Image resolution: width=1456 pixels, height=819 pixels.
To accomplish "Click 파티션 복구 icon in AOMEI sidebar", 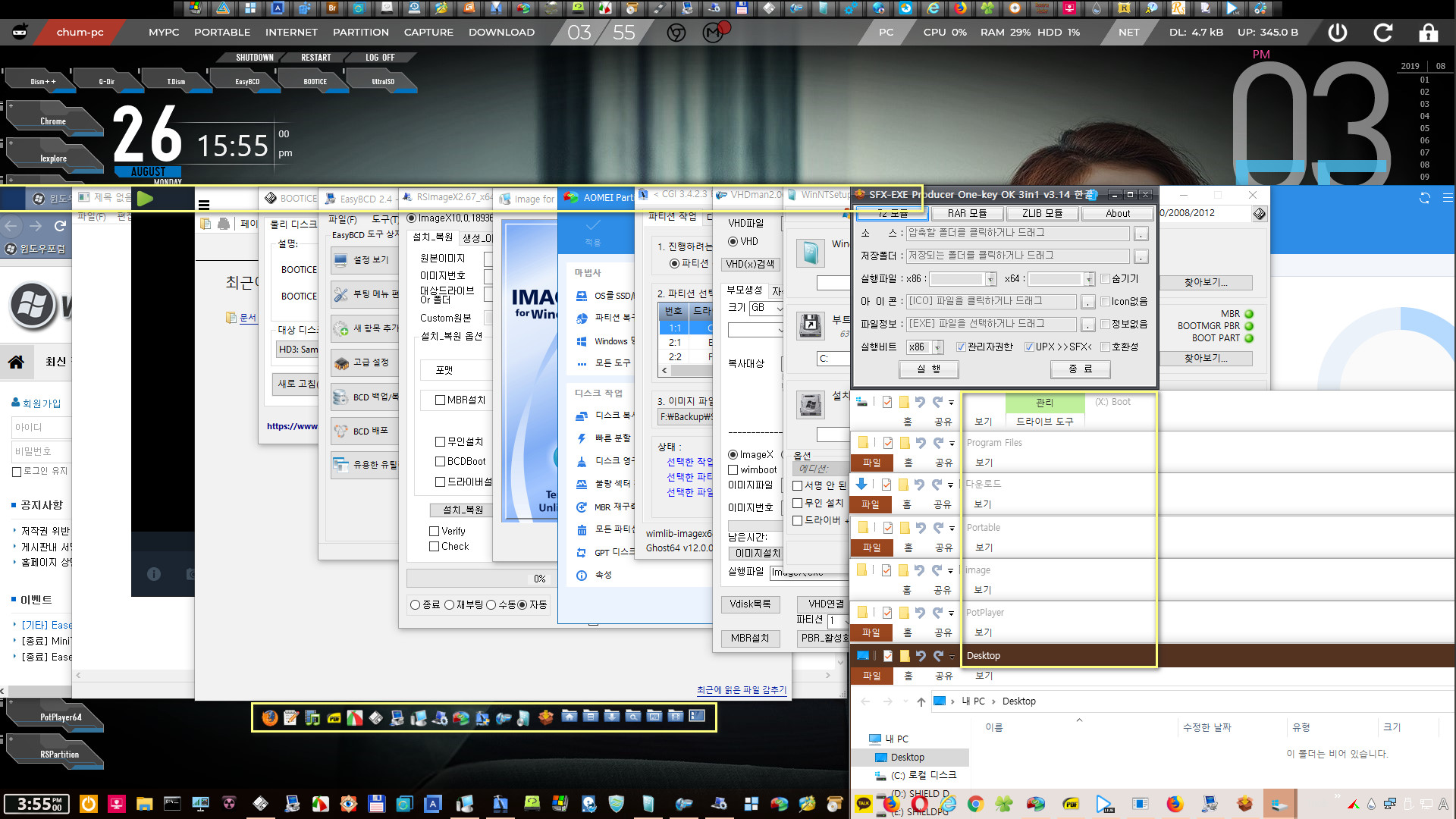I will click(582, 318).
